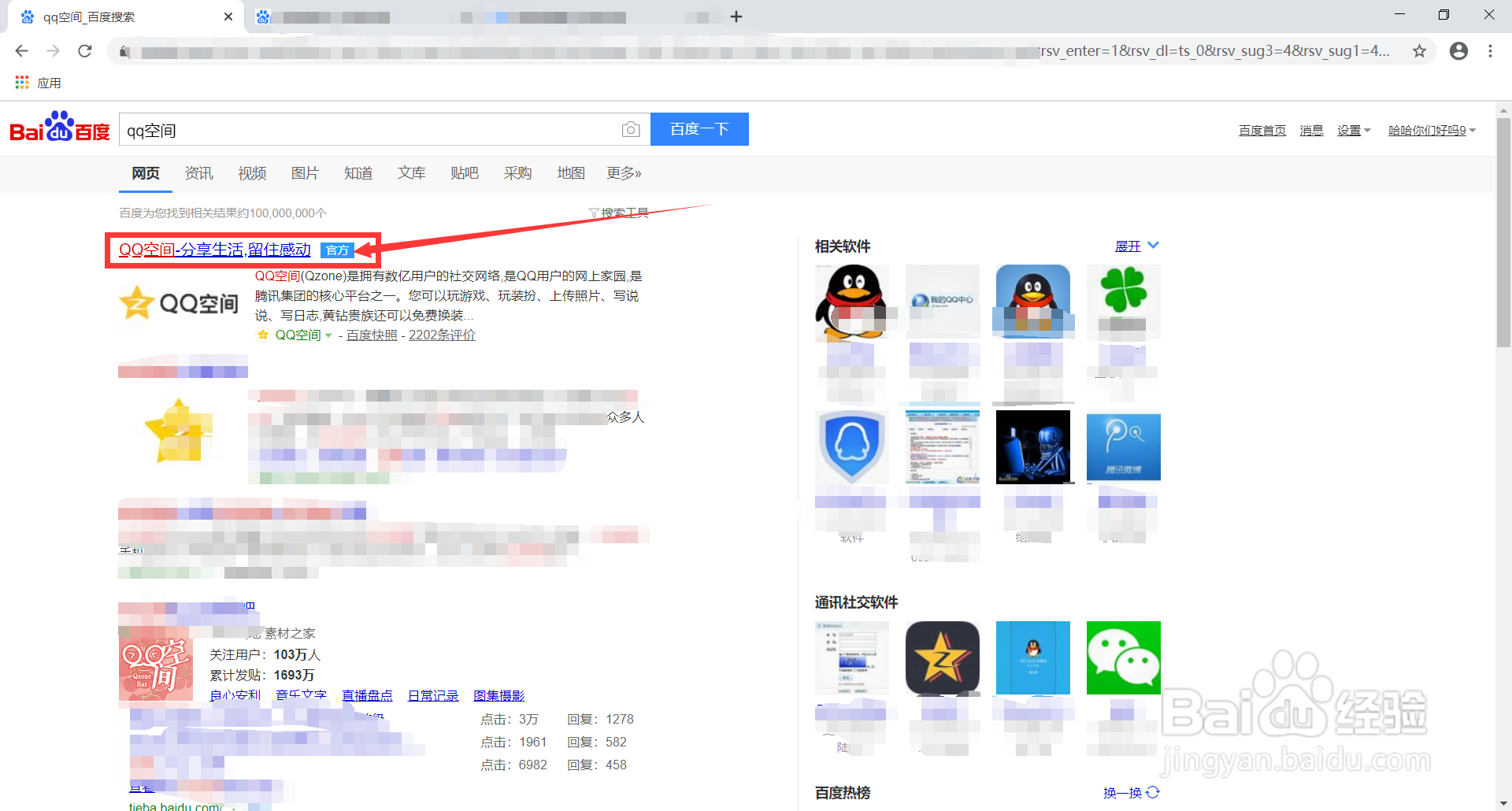Image resolution: width=1512 pixels, height=811 pixels.
Task: Open the Chrome profile avatar
Action: pyautogui.click(x=1458, y=51)
